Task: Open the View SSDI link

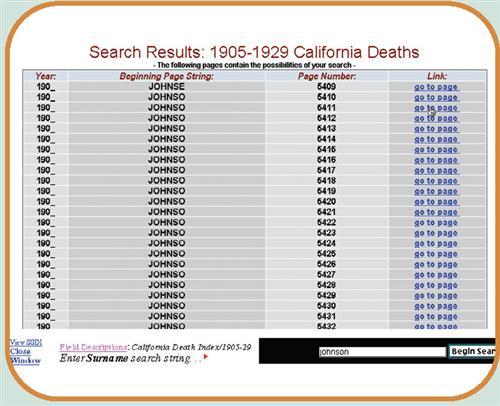Action: click(26, 342)
